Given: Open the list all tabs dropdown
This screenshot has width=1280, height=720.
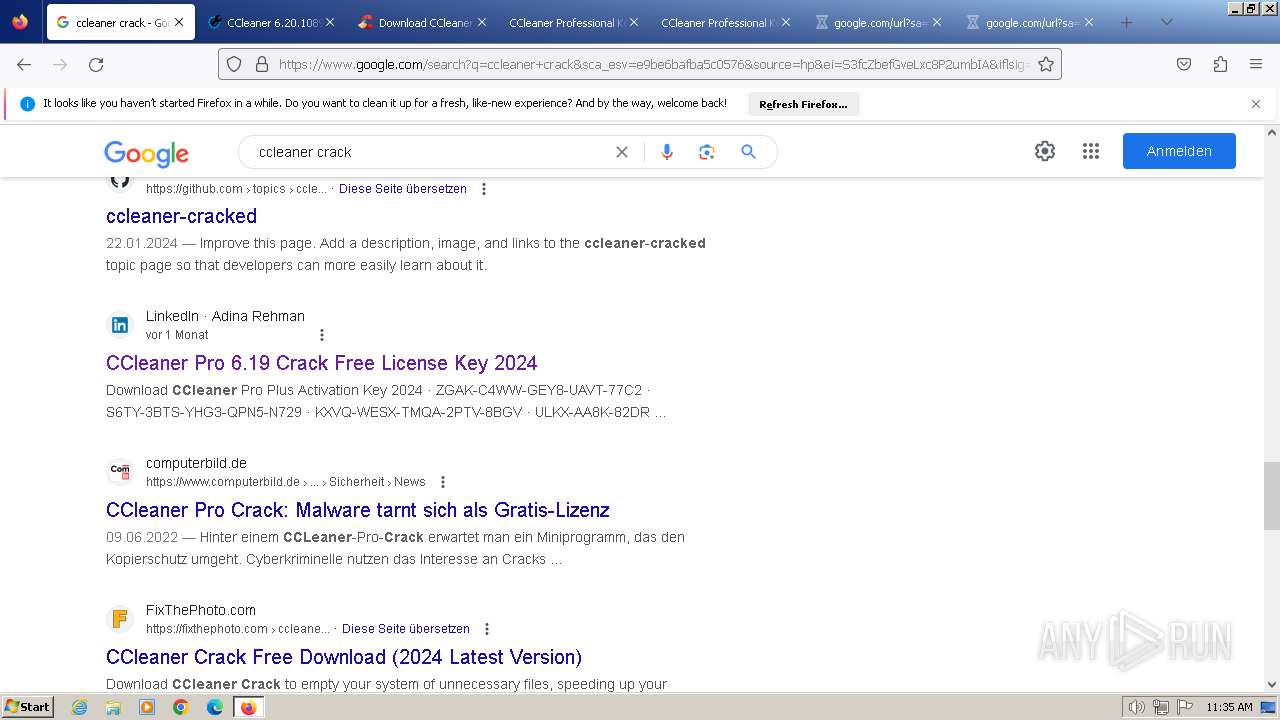Looking at the screenshot, I should point(1166,22).
